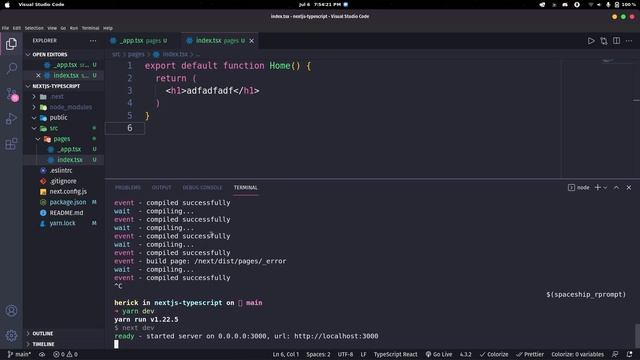Collapse the src folder

[53, 128]
